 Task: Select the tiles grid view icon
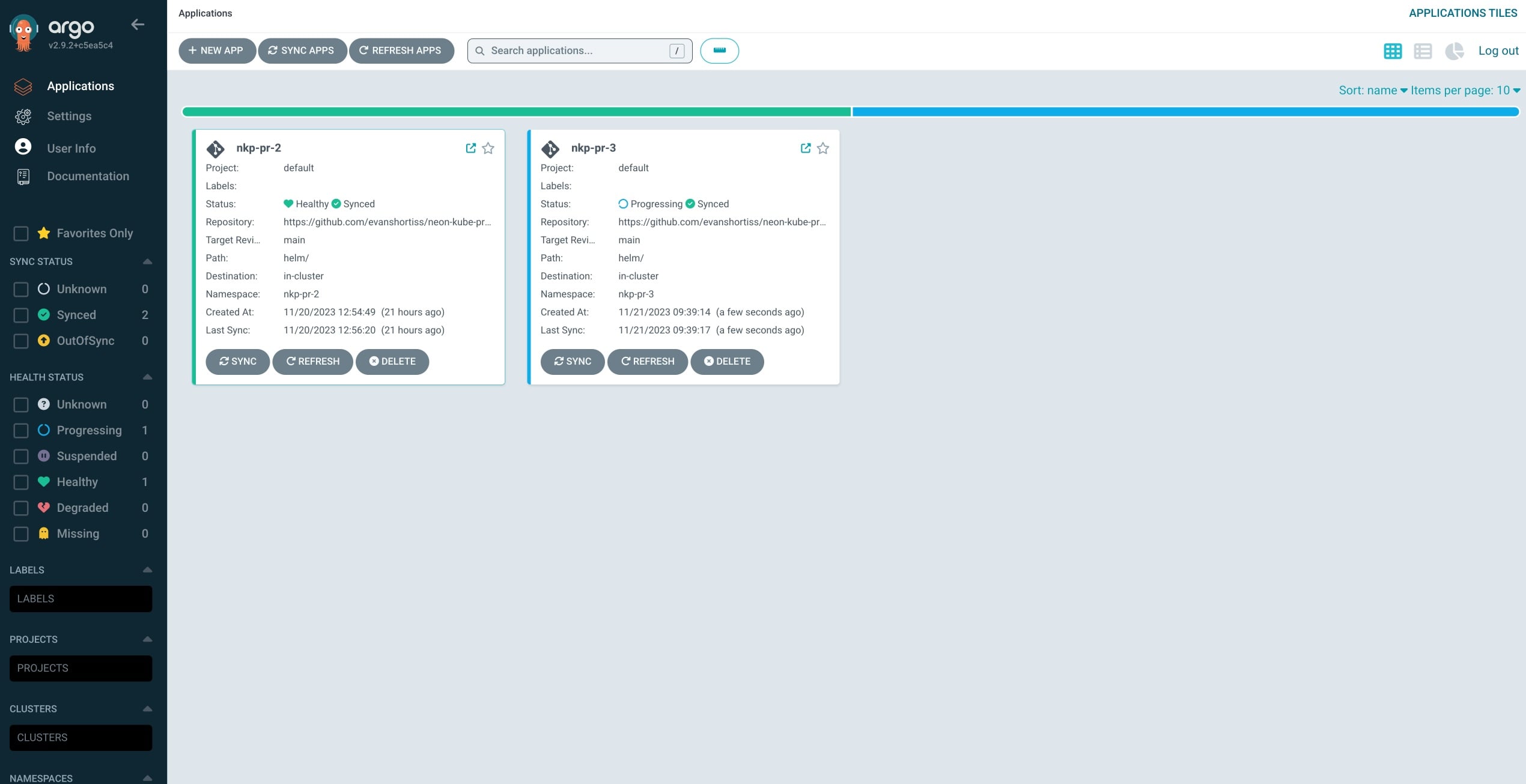pyautogui.click(x=1392, y=51)
